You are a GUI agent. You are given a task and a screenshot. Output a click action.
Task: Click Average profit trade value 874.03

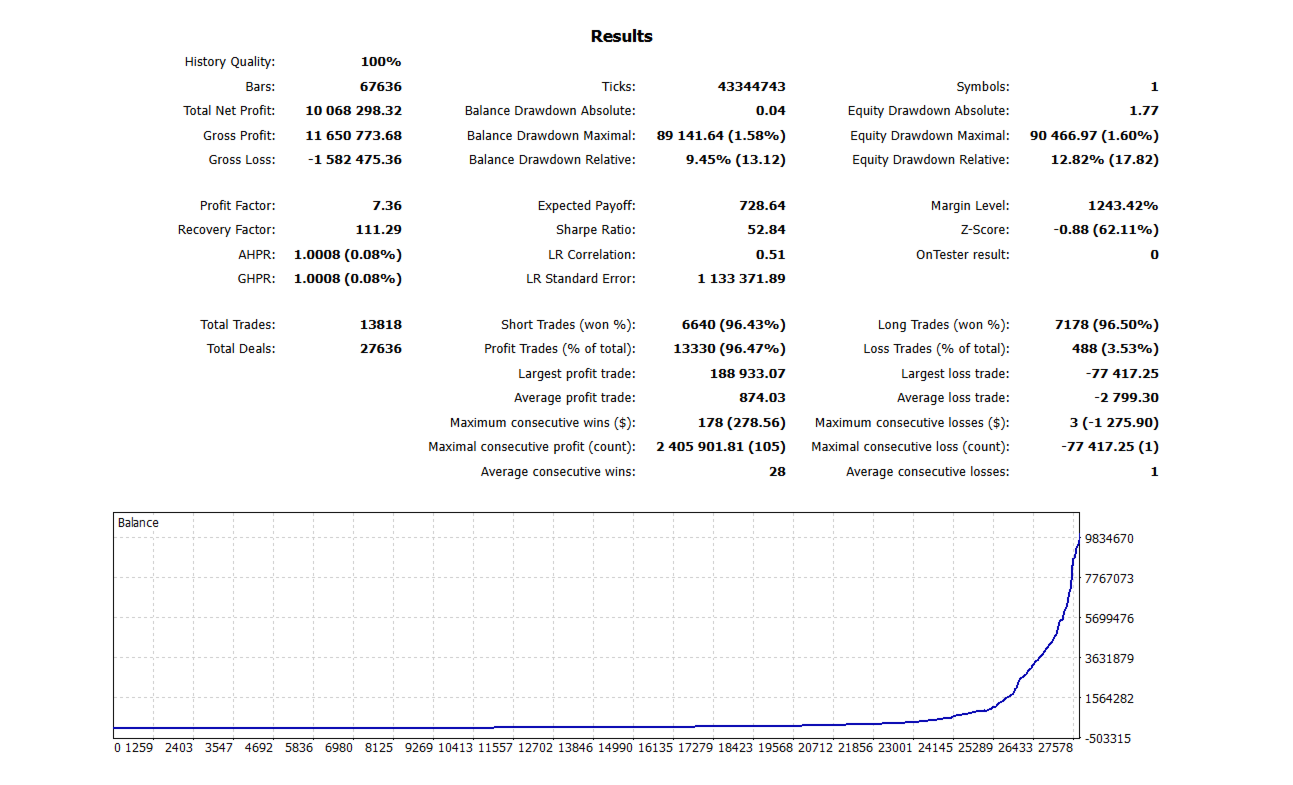tap(762, 398)
